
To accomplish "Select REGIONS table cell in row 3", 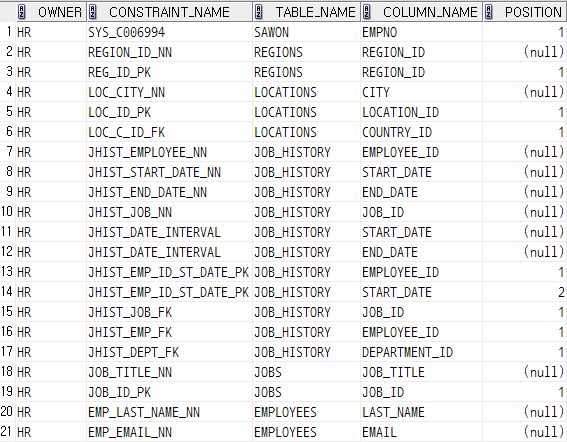I will (x=307, y=72).
